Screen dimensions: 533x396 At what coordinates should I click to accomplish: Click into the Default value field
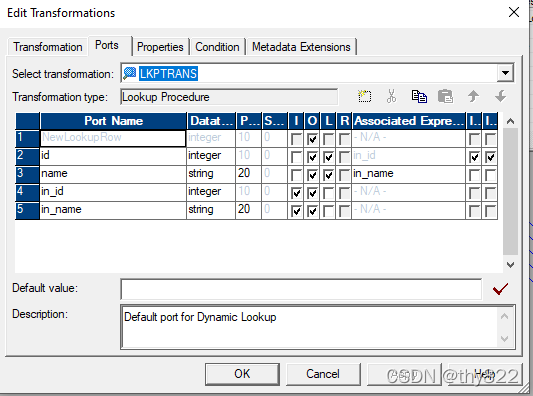point(301,289)
